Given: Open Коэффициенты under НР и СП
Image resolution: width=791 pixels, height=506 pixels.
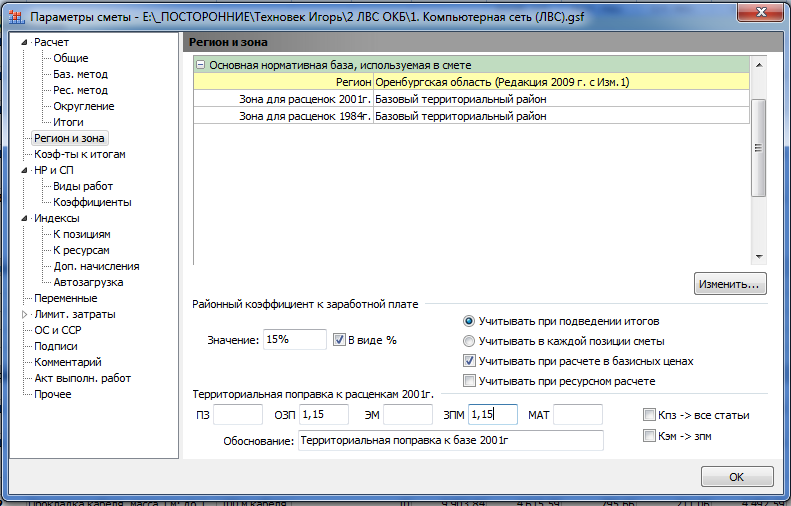Looking at the screenshot, I should 92,202.
